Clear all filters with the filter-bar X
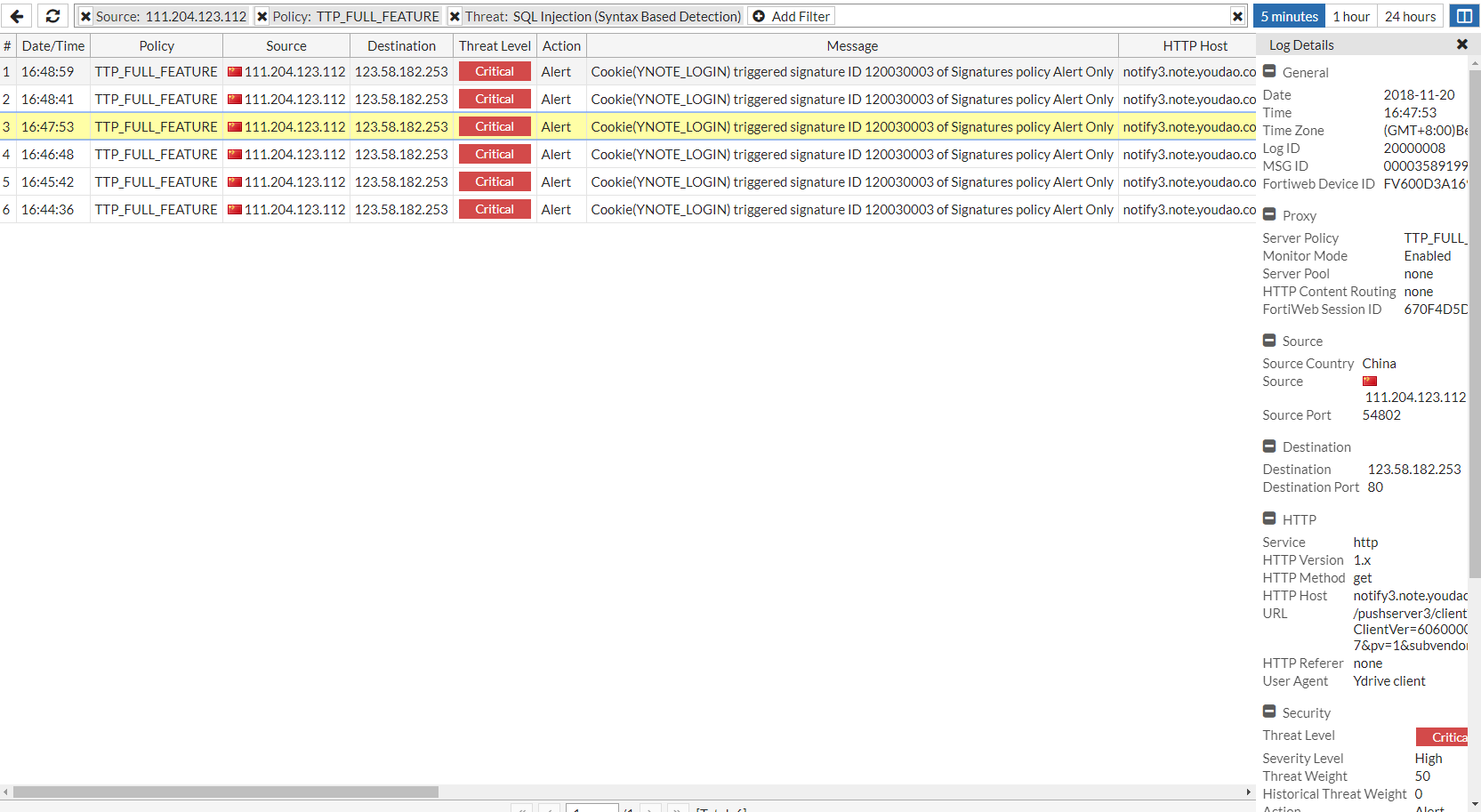The image size is (1481, 812). pos(1239,15)
